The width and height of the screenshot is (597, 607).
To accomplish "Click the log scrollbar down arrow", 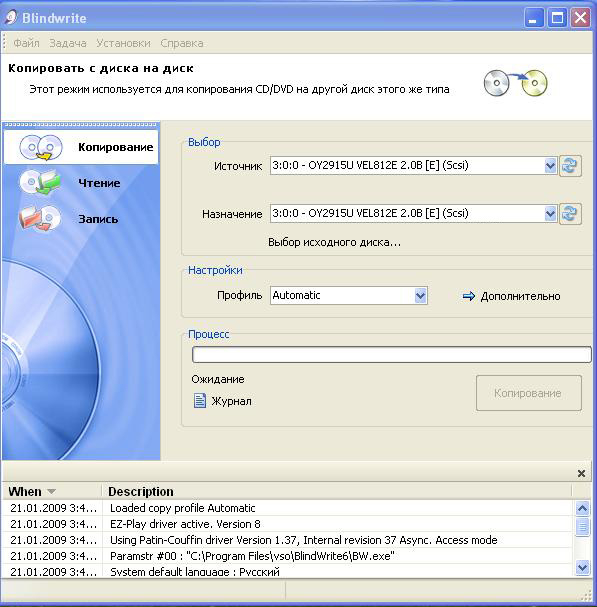I will click(582, 568).
